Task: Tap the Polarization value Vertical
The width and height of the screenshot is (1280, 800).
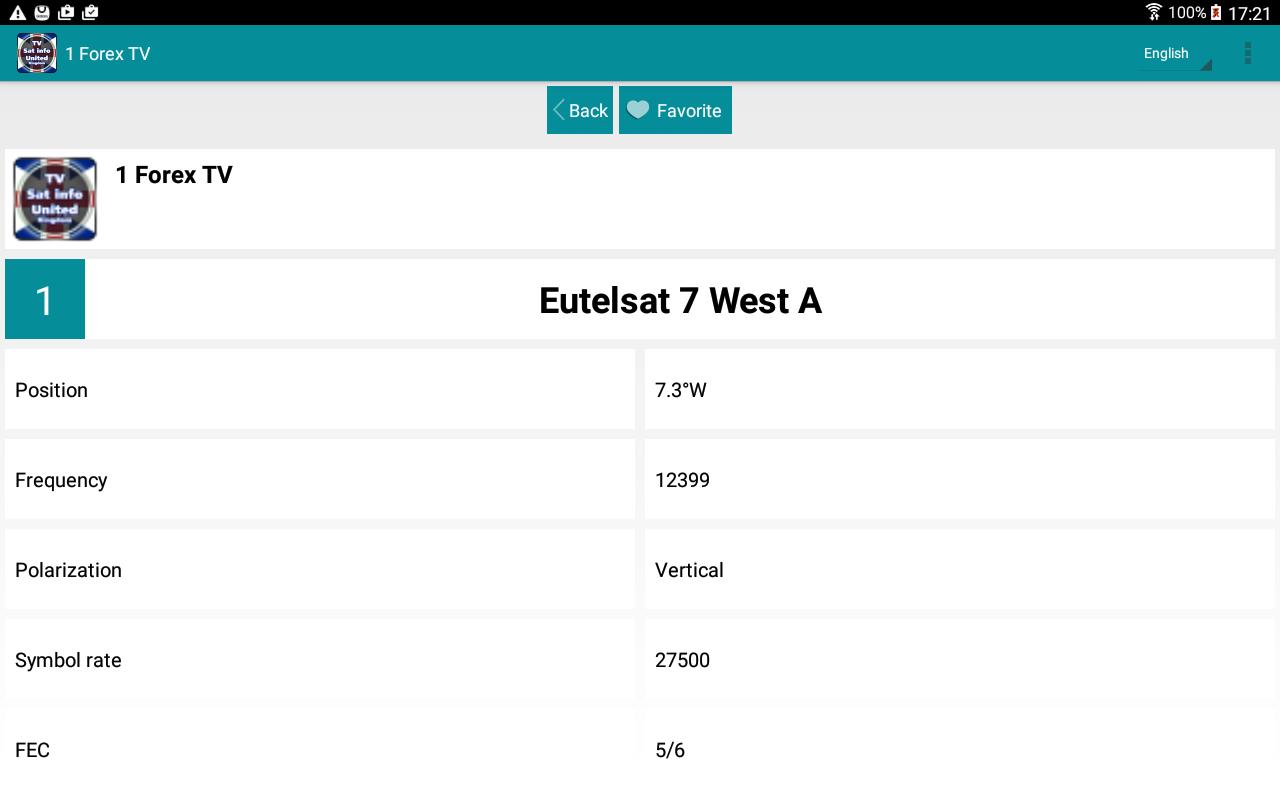Action: coord(689,570)
